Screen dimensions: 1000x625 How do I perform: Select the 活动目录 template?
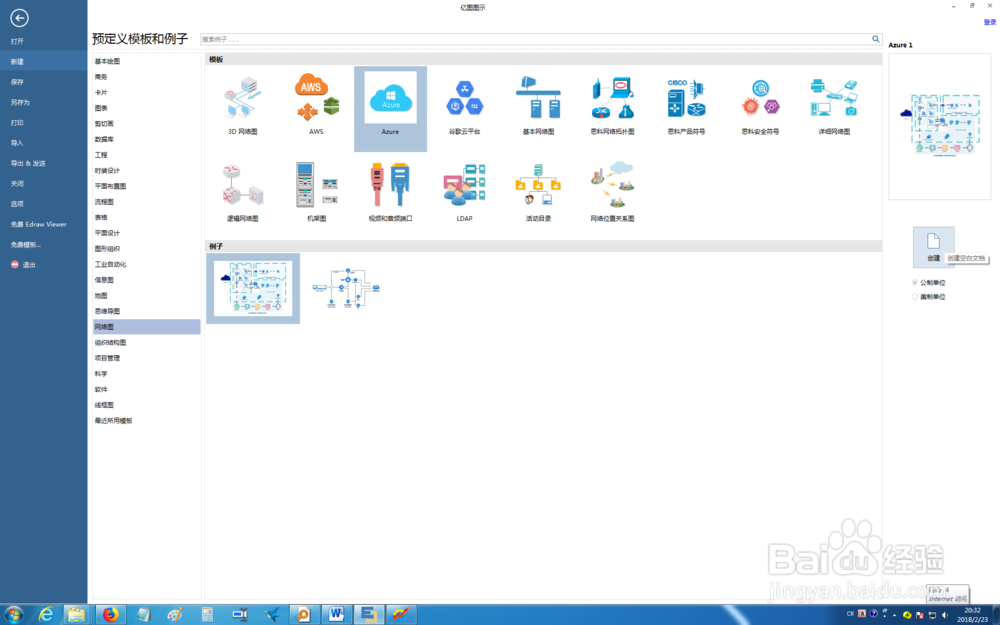pyautogui.click(x=538, y=191)
